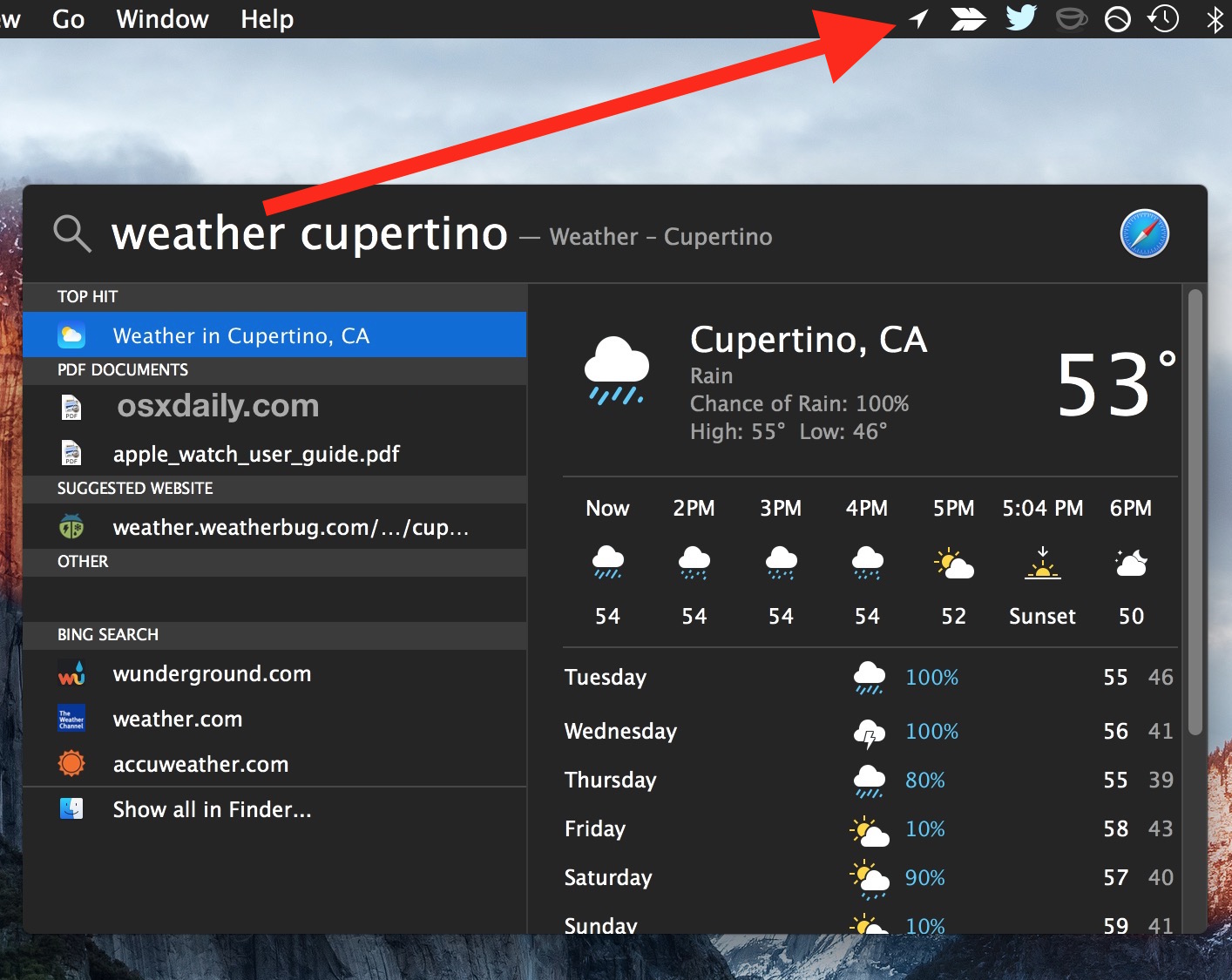Screen dimensions: 1232x980
Task: Select the AccuWeather sun icon
Action: click(x=71, y=763)
